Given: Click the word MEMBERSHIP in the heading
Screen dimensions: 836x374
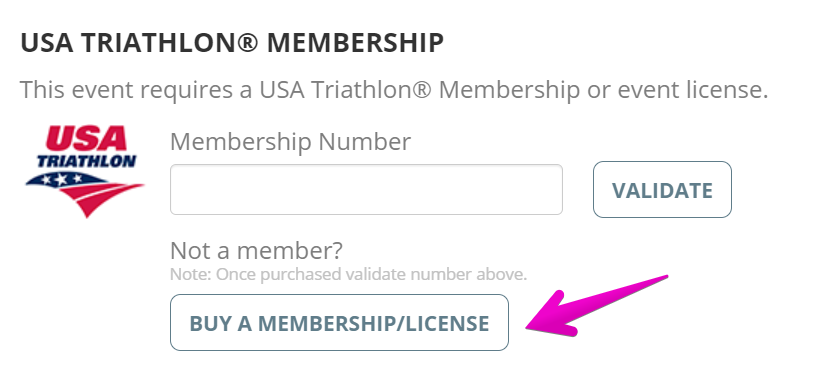Looking at the screenshot, I should point(355,43).
